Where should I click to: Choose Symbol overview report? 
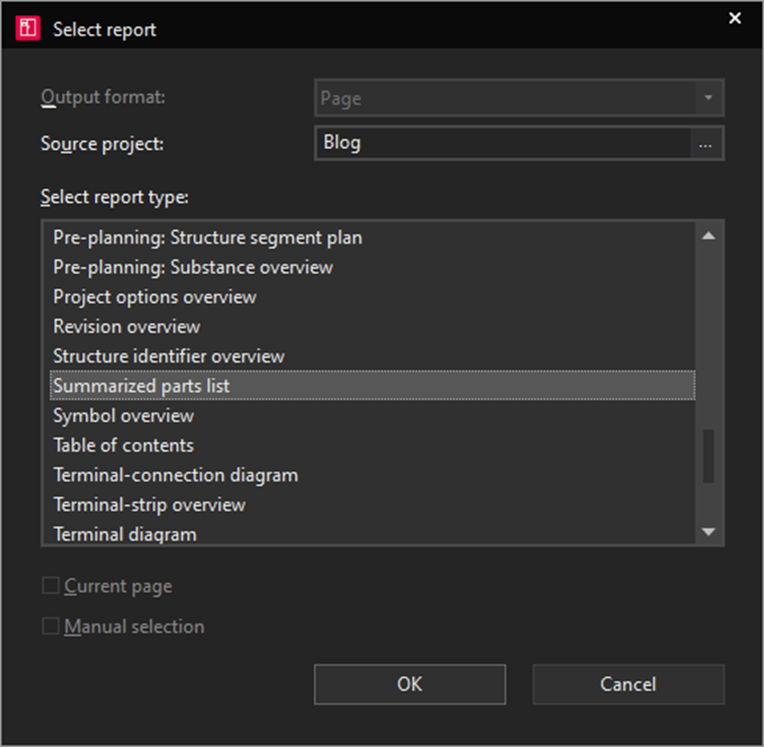(372, 416)
